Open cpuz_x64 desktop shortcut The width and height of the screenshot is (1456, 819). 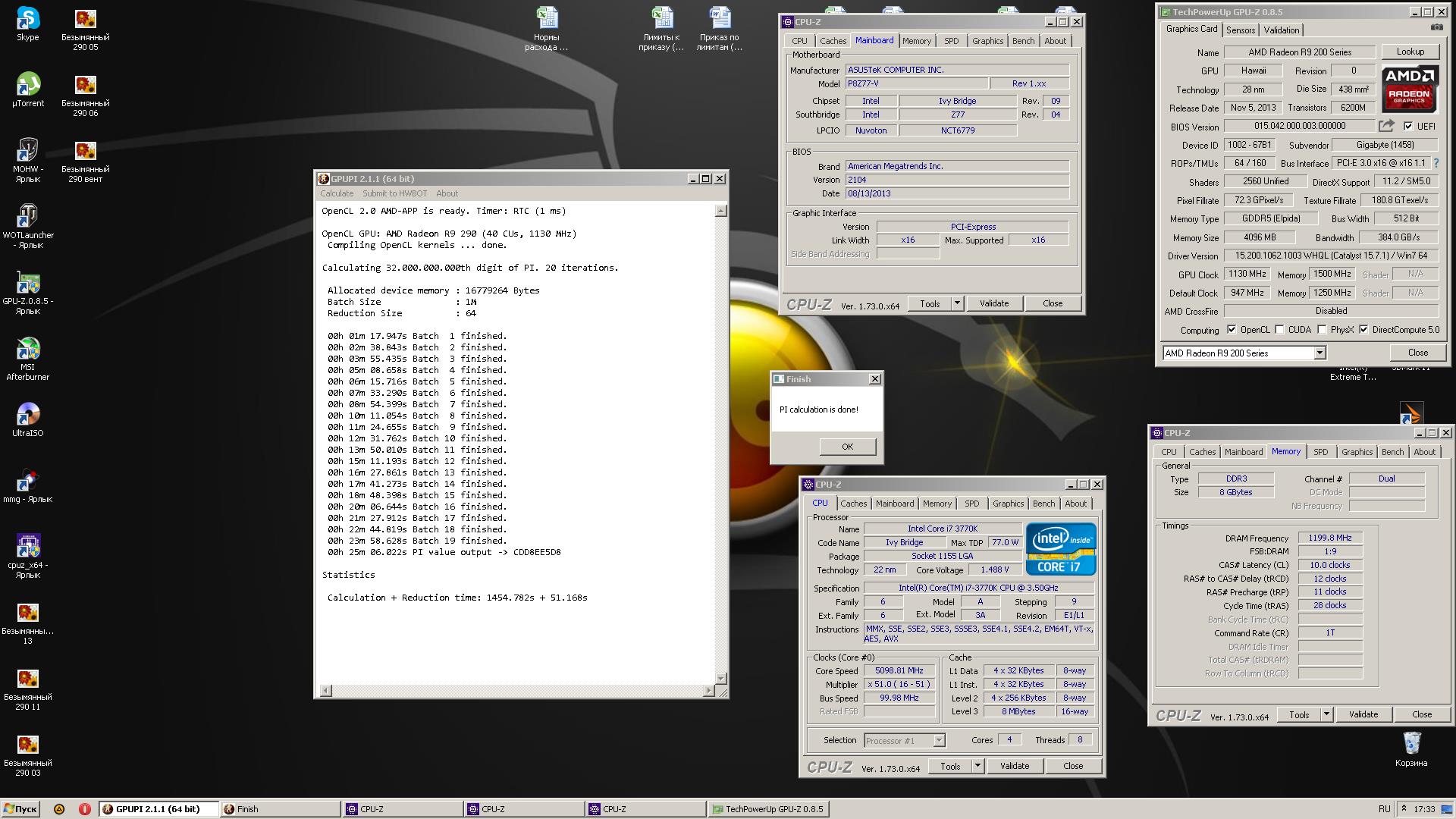point(28,556)
